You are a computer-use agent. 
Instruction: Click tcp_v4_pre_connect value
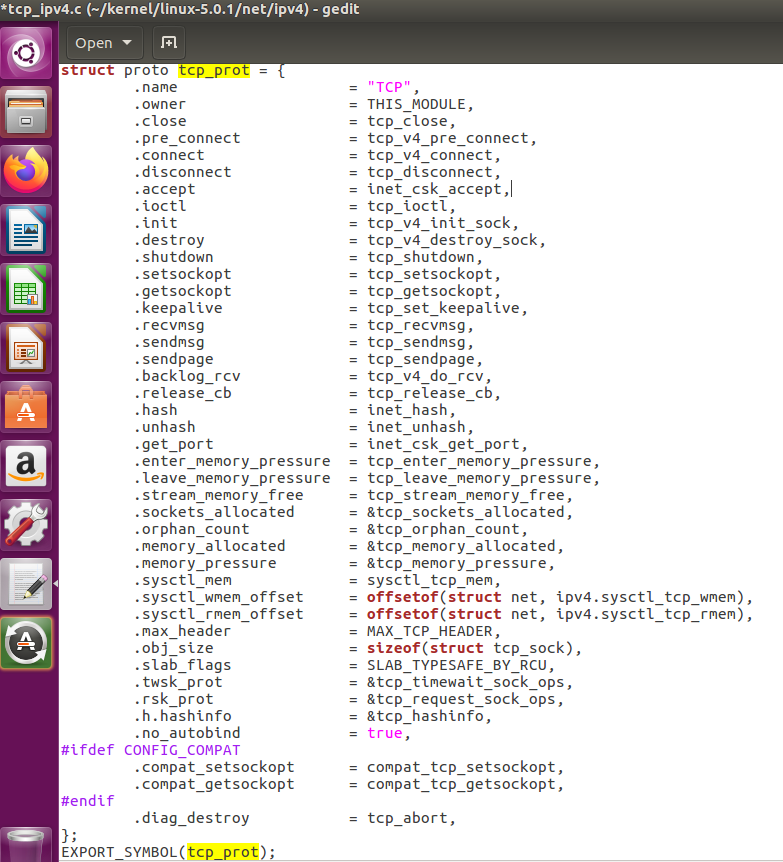click(x=448, y=139)
